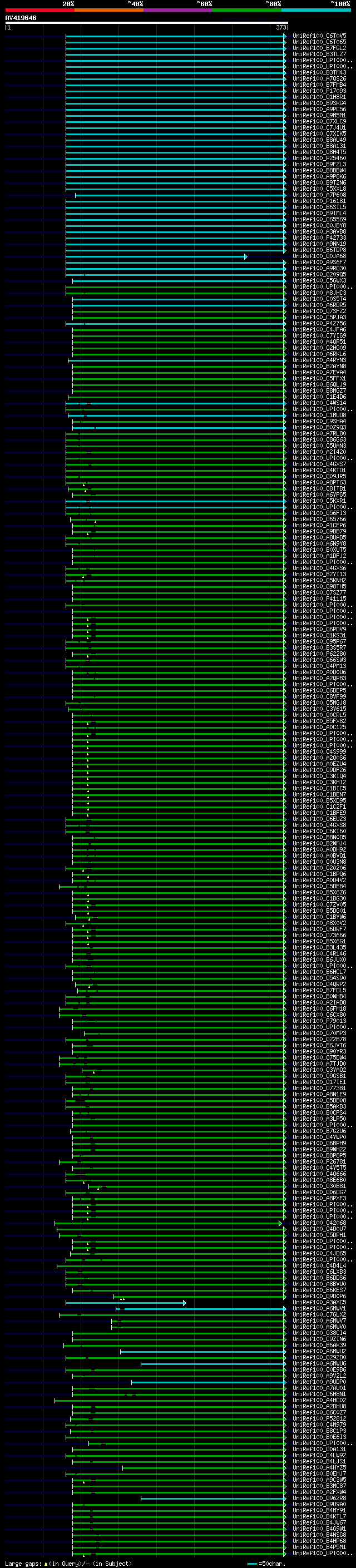Open the UniRef100_C6T0G5 hit label

[x=319, y=42]
